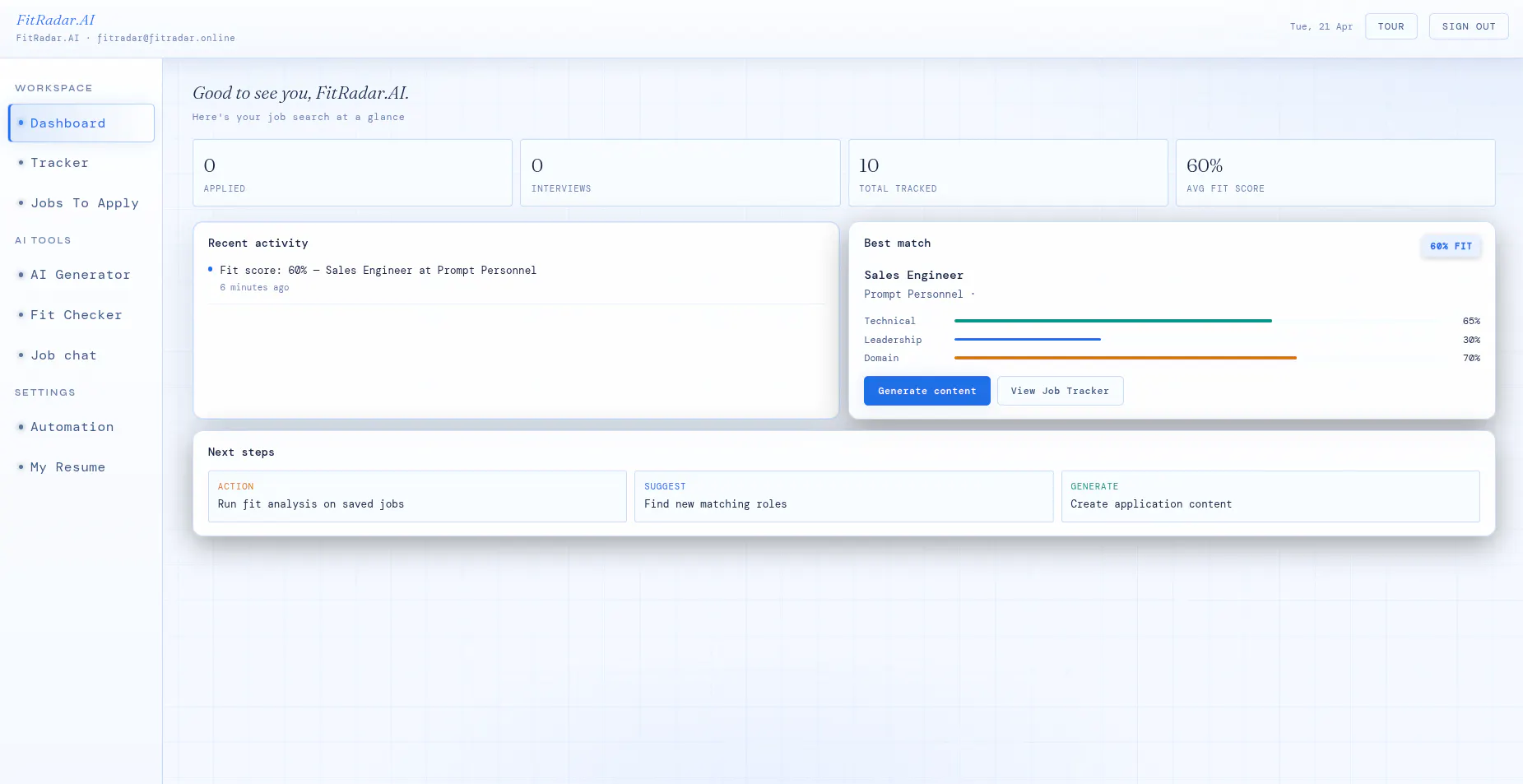Screen dimensions: 1523x784
Task: Open the Sales Engineer fit score activity
Action: [x=516, y=278]
